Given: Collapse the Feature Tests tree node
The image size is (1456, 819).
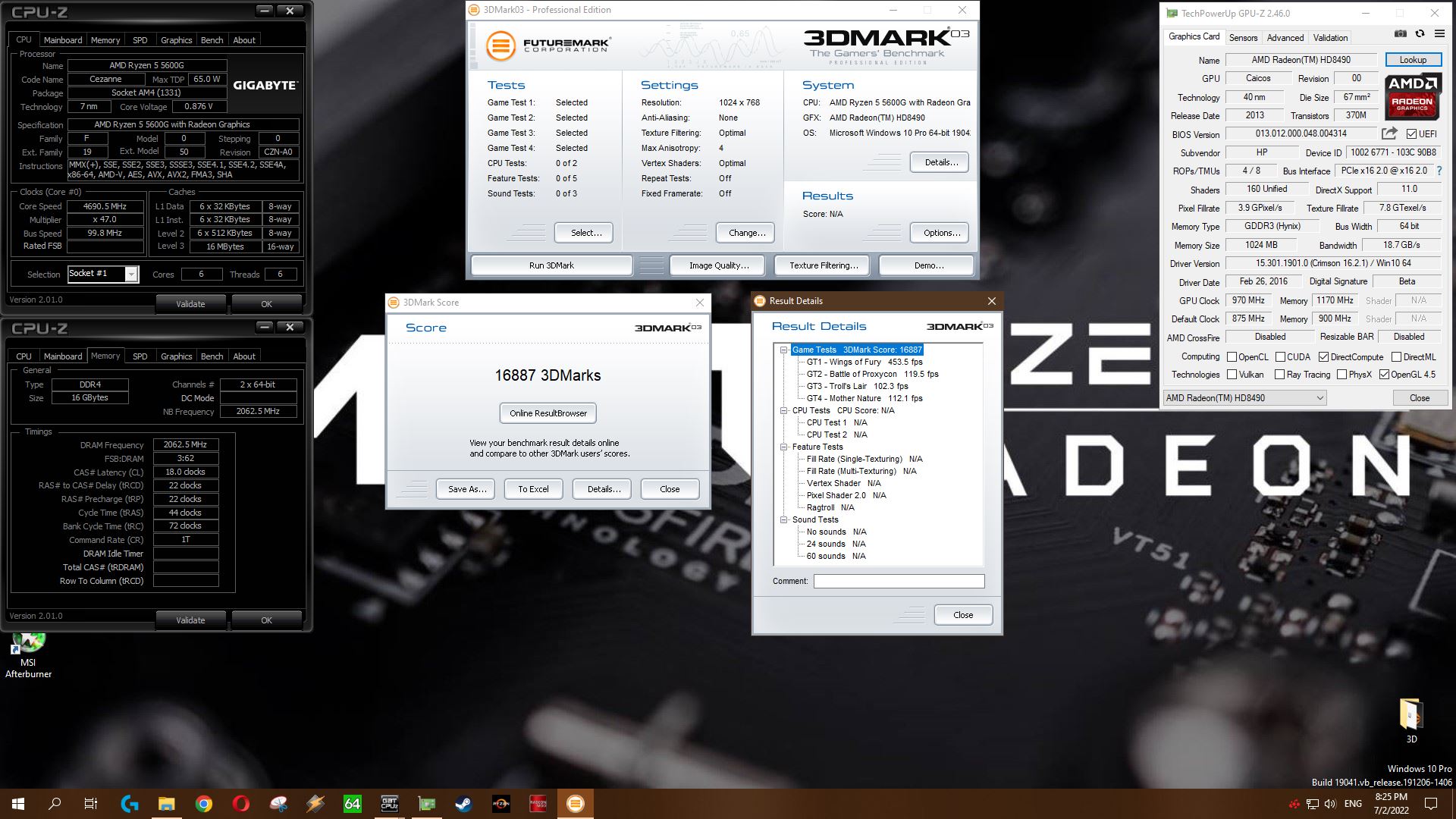Looking at the screenshot, I should point(784,447).
